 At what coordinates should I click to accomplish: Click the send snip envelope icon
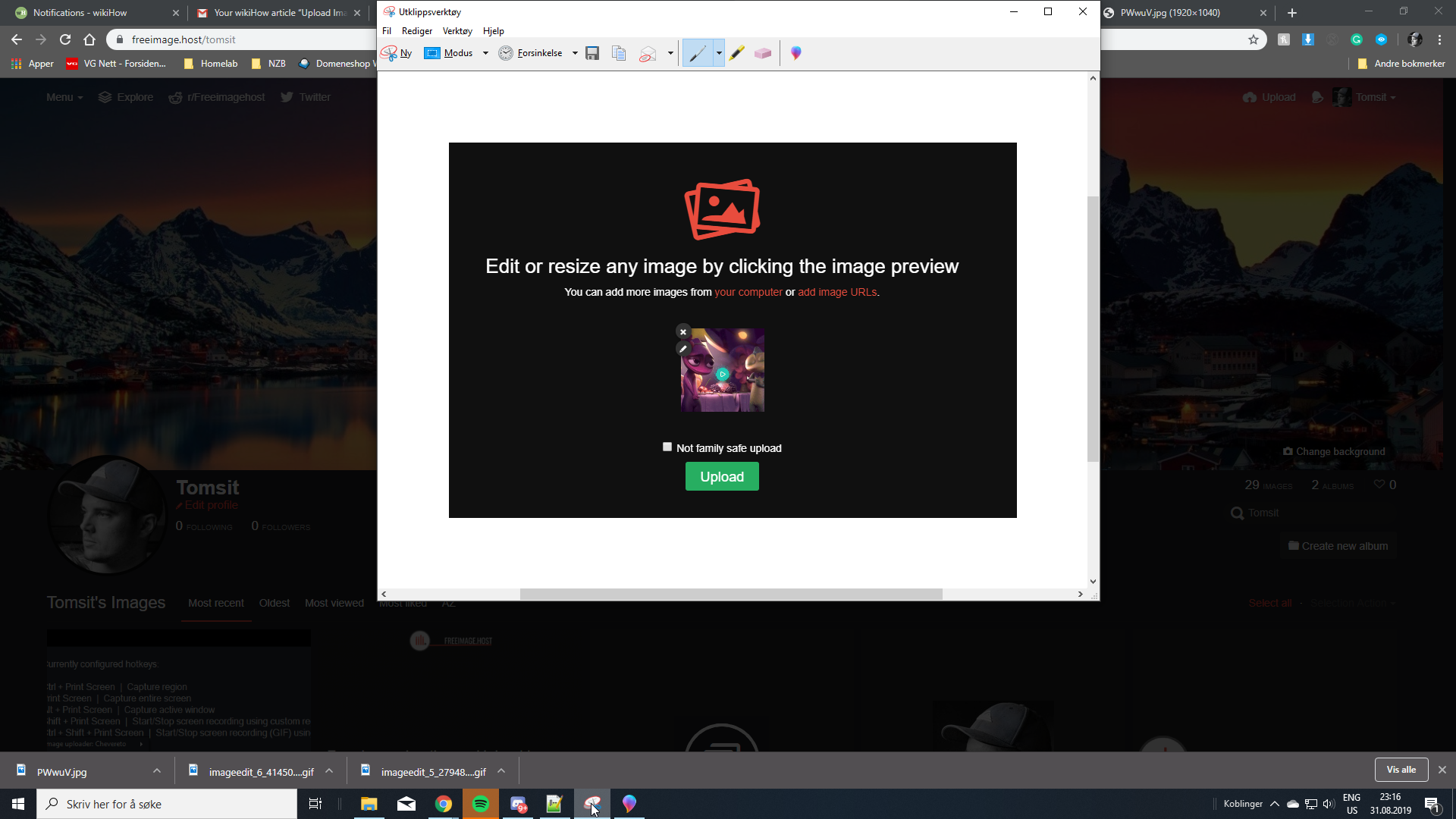click(x=647, y=53)
